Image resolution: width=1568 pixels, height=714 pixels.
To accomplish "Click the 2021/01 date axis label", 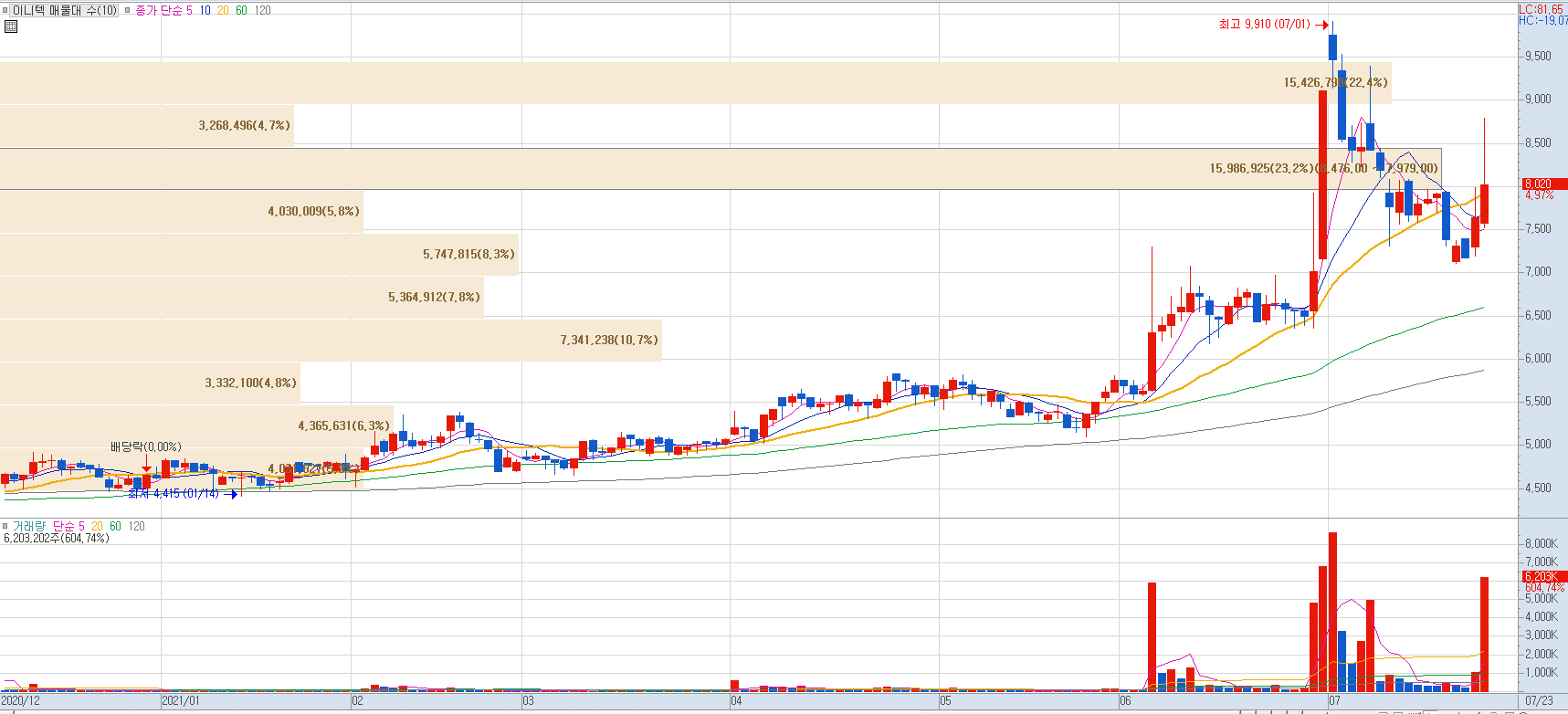I will pos(180,701).
